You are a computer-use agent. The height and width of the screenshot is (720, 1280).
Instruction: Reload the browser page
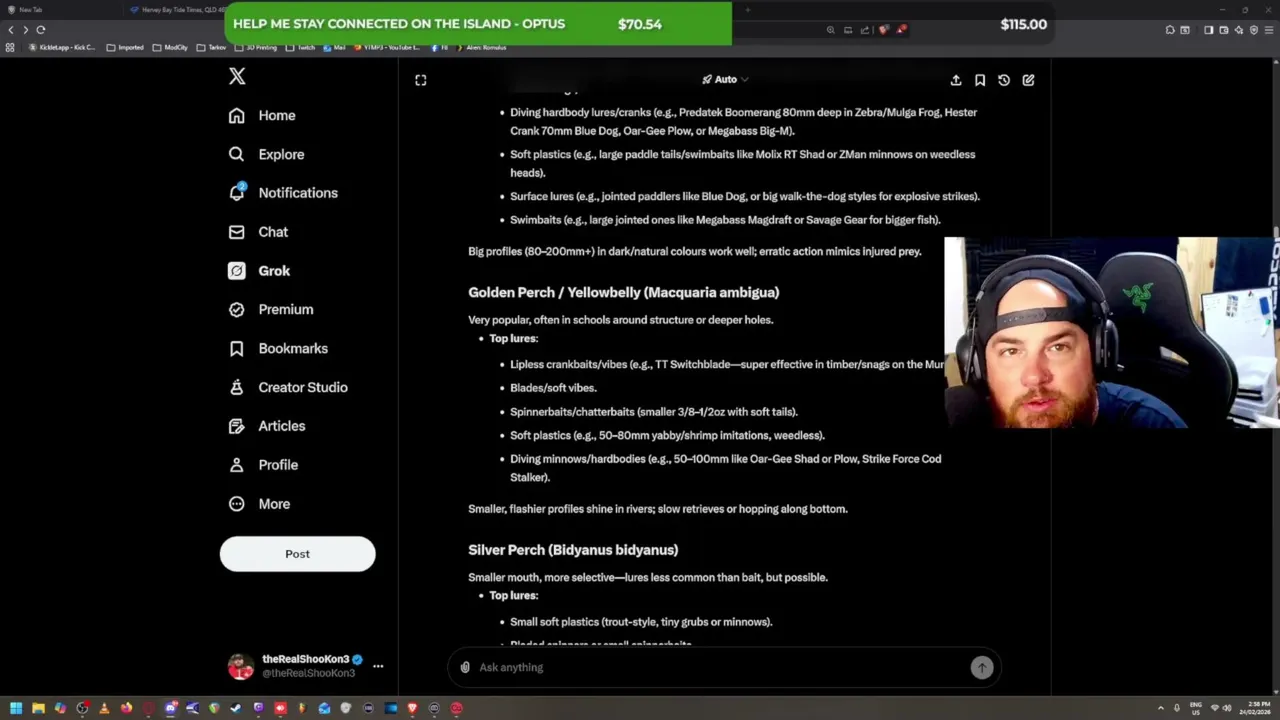(41, 30)
